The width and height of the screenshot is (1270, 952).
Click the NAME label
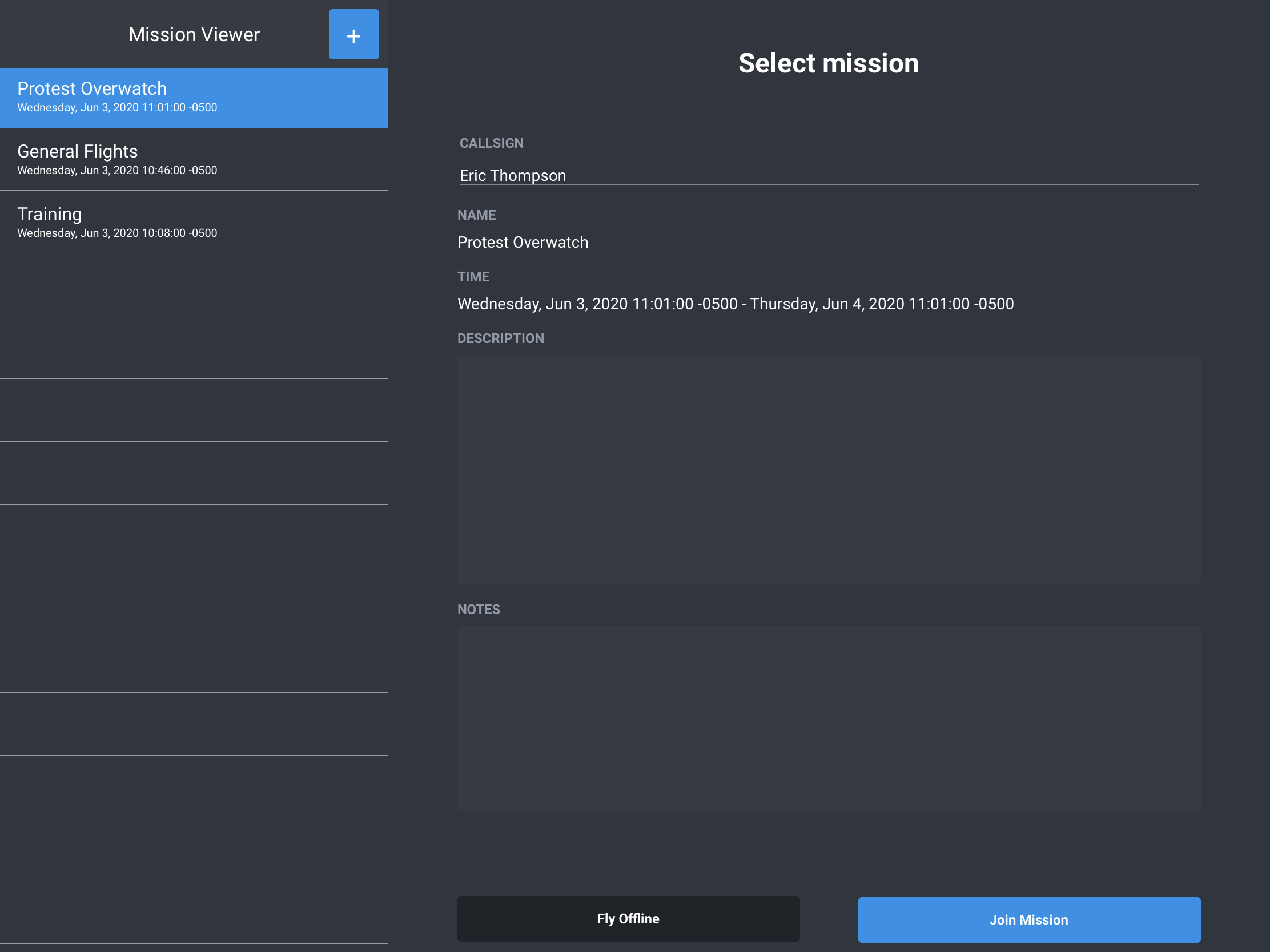(477, 215)
